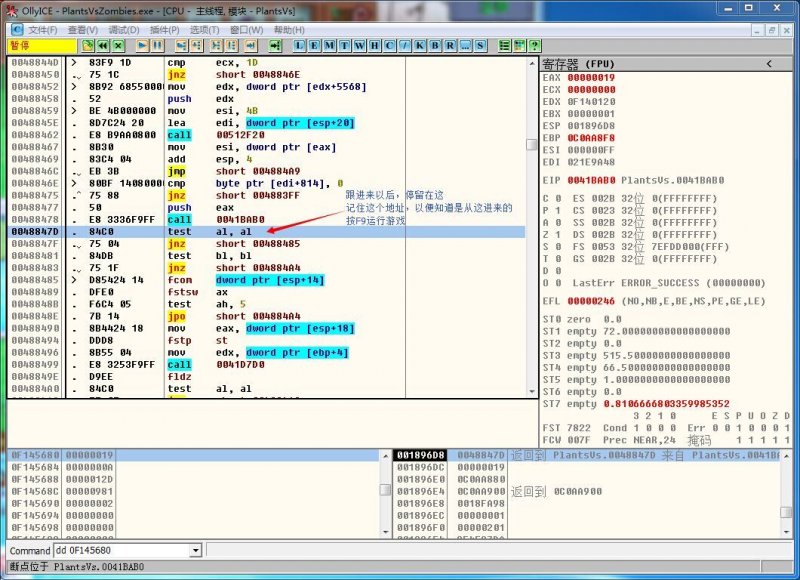The image size is (800, 580).
Task: Click the C flag value
Action: (x=558, y=198)
